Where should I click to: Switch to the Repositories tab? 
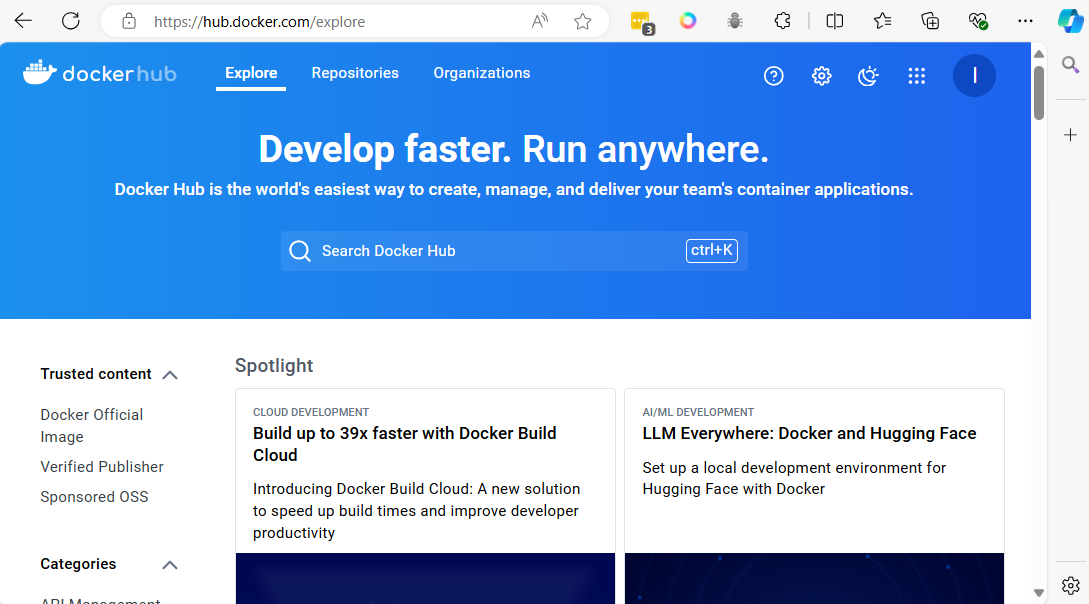(355, 73)
